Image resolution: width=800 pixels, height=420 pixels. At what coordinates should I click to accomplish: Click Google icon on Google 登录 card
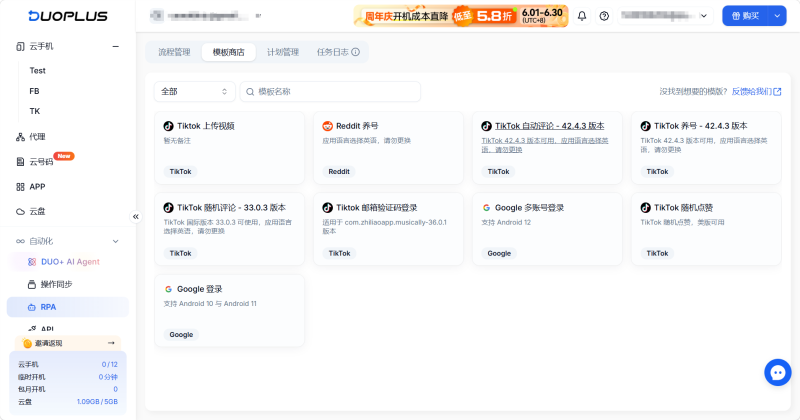(x=168, y=289)
